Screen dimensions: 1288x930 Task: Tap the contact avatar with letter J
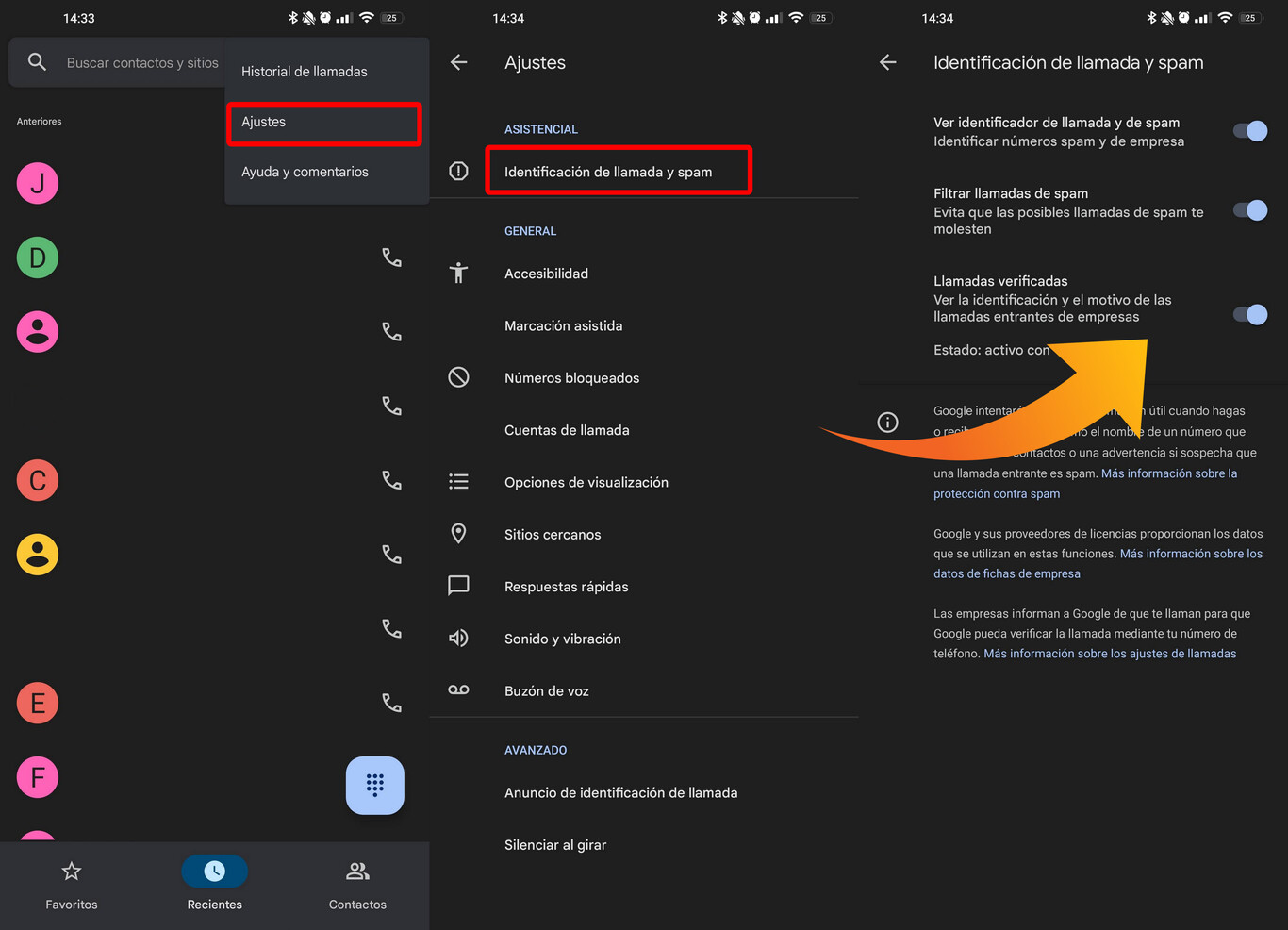(x=38, y=183)
